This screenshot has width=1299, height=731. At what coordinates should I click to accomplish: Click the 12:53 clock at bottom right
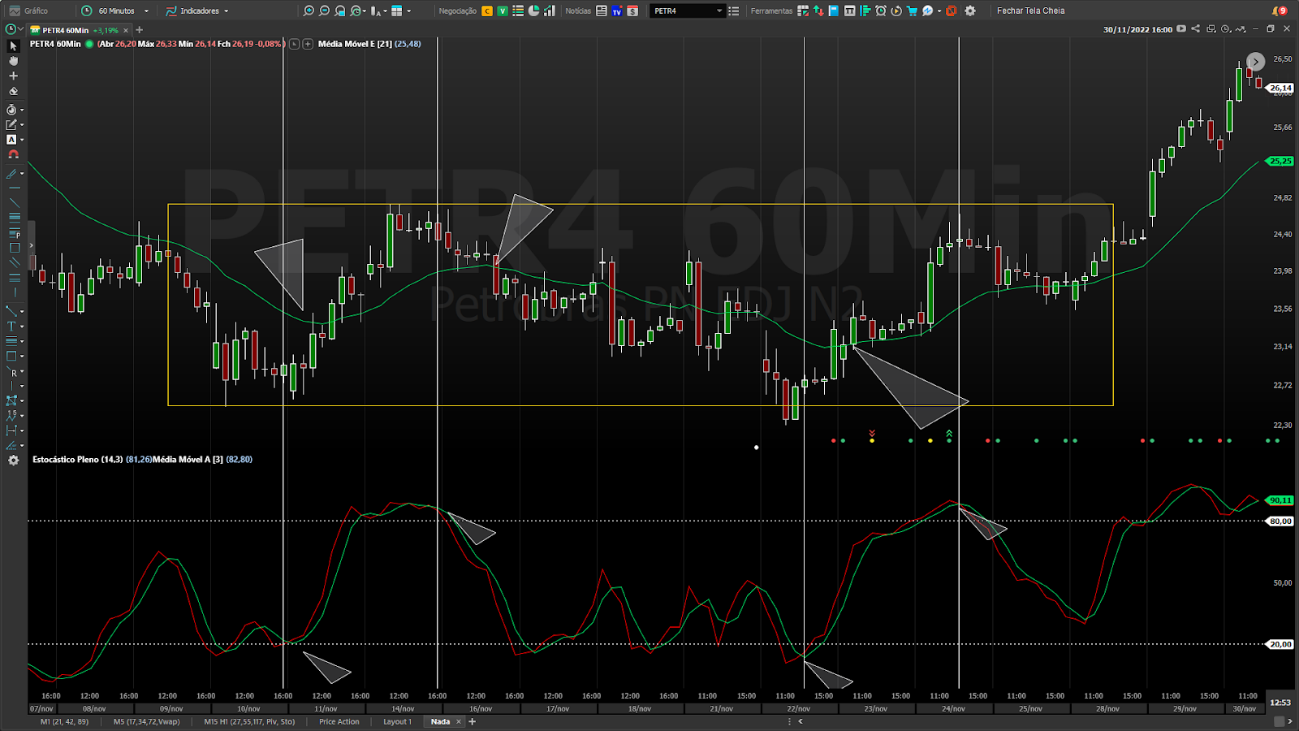pos(1281,702)
